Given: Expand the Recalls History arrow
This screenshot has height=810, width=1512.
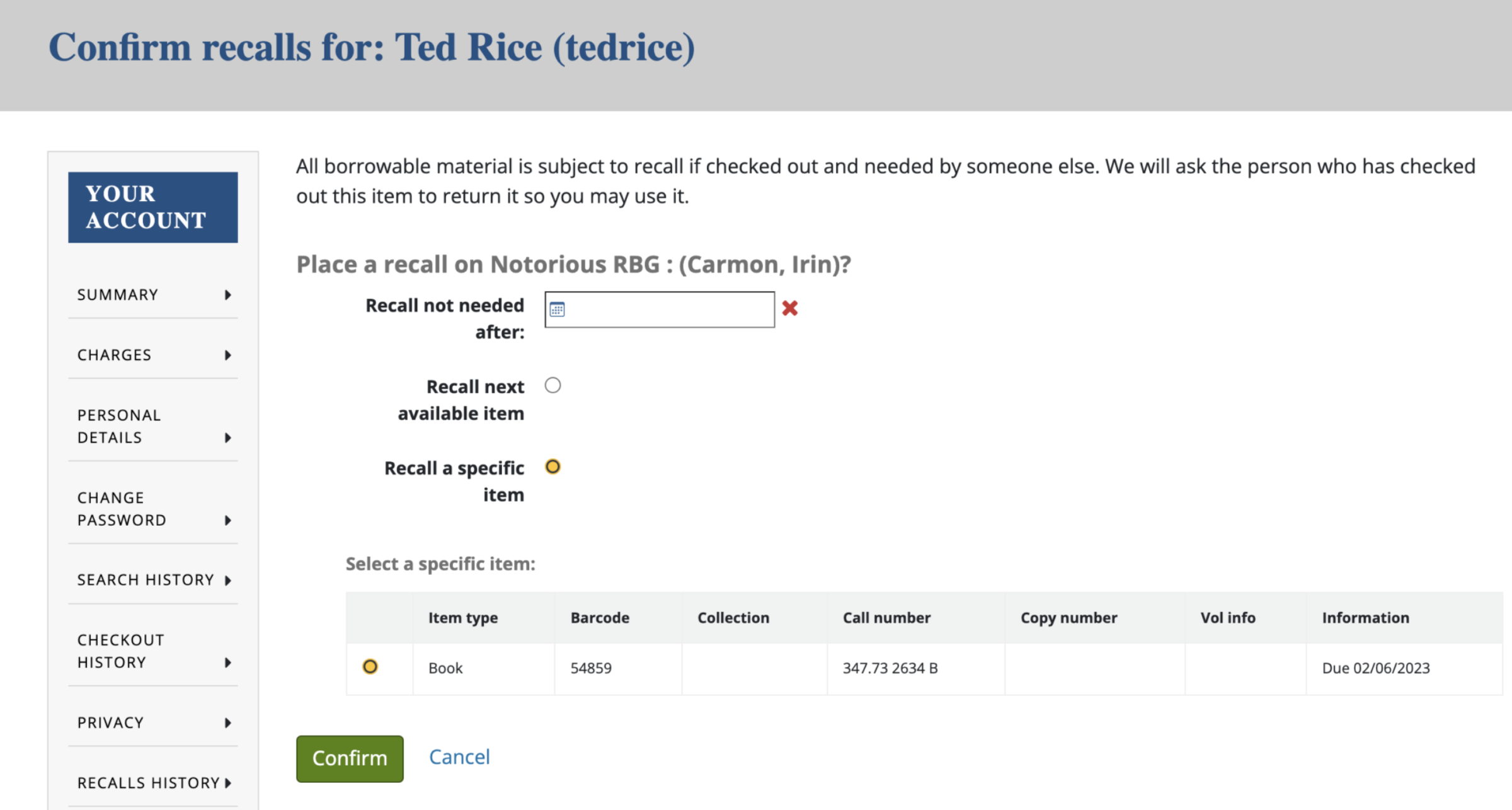Looking at the screenshot, I should 228,784.
